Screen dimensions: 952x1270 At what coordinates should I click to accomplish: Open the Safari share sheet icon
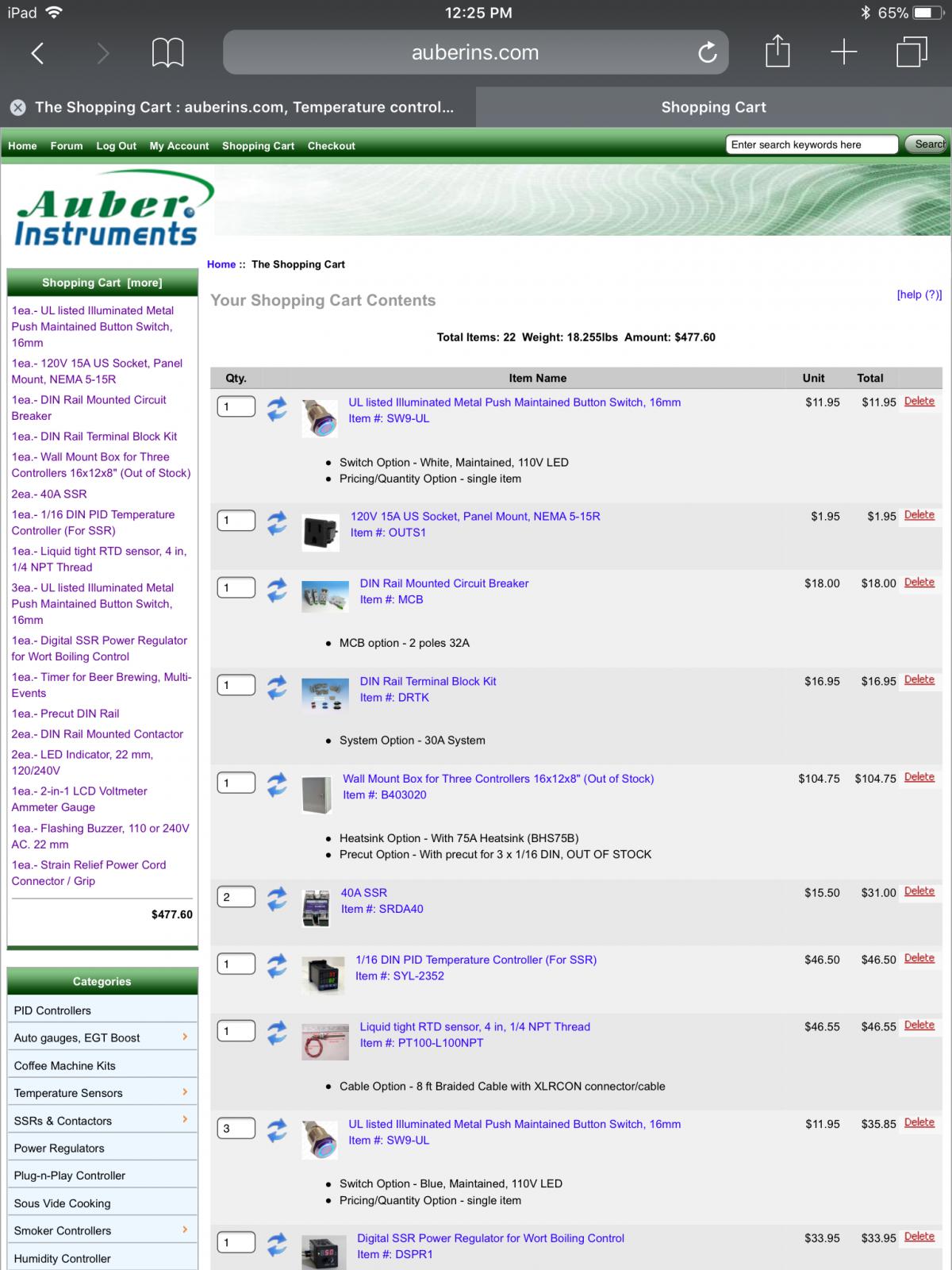tap(777, 51)
